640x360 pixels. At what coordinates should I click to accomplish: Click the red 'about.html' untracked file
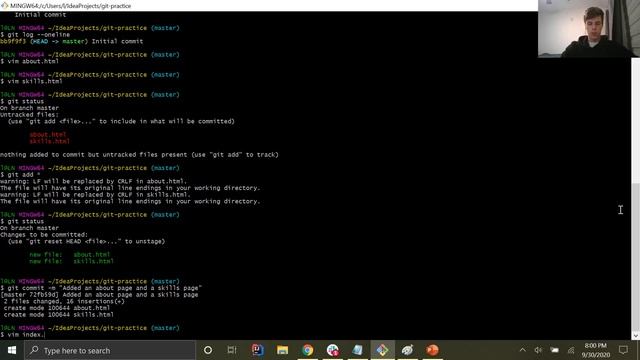pos(47,135)
